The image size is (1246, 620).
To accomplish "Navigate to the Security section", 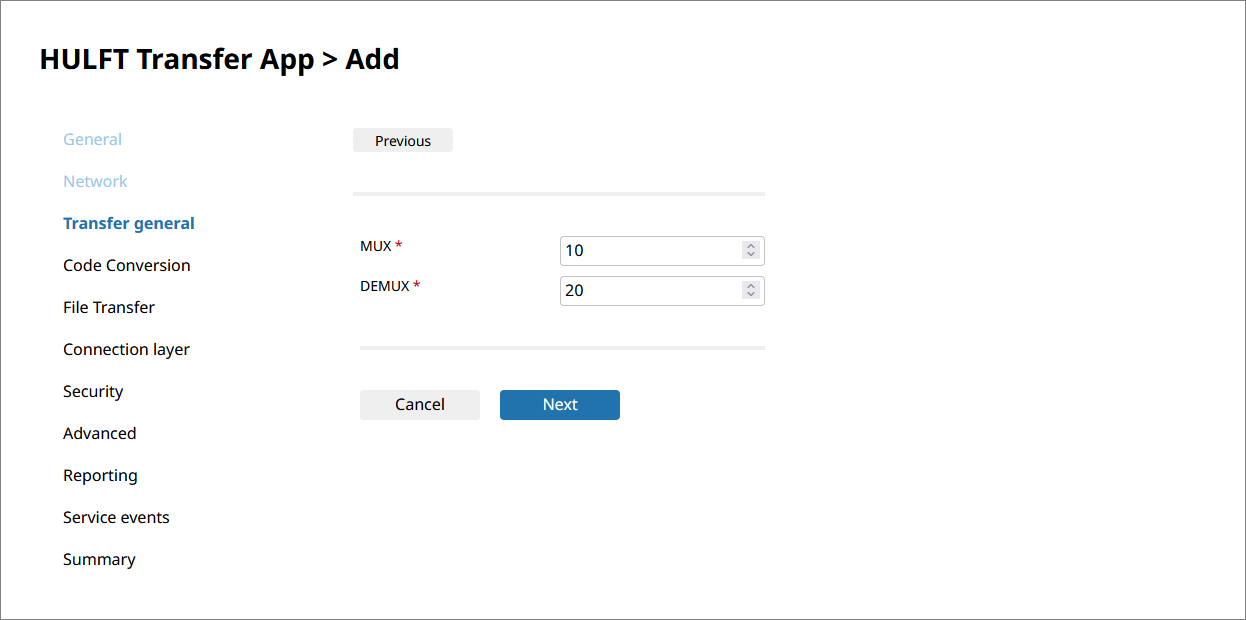I will click(93, 392).
